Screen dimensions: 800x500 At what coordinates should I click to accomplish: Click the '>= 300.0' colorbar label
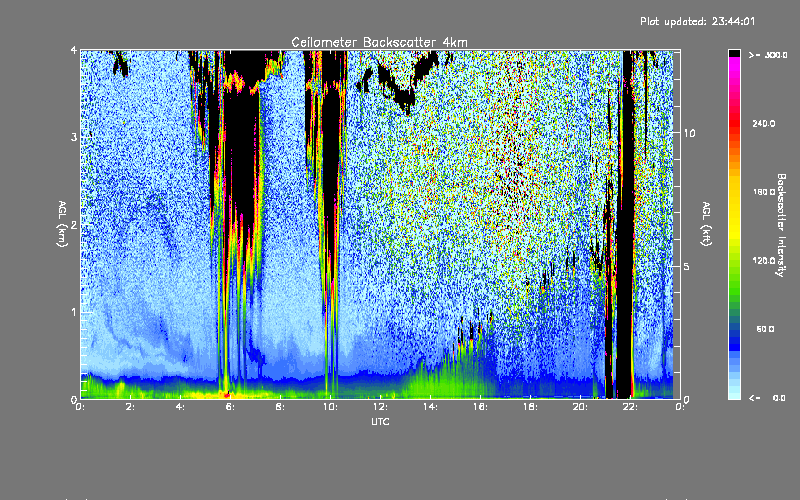click(x=768, y=55)
